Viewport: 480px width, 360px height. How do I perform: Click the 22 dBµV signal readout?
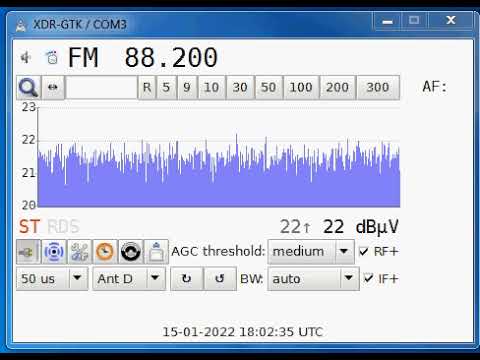361,227
